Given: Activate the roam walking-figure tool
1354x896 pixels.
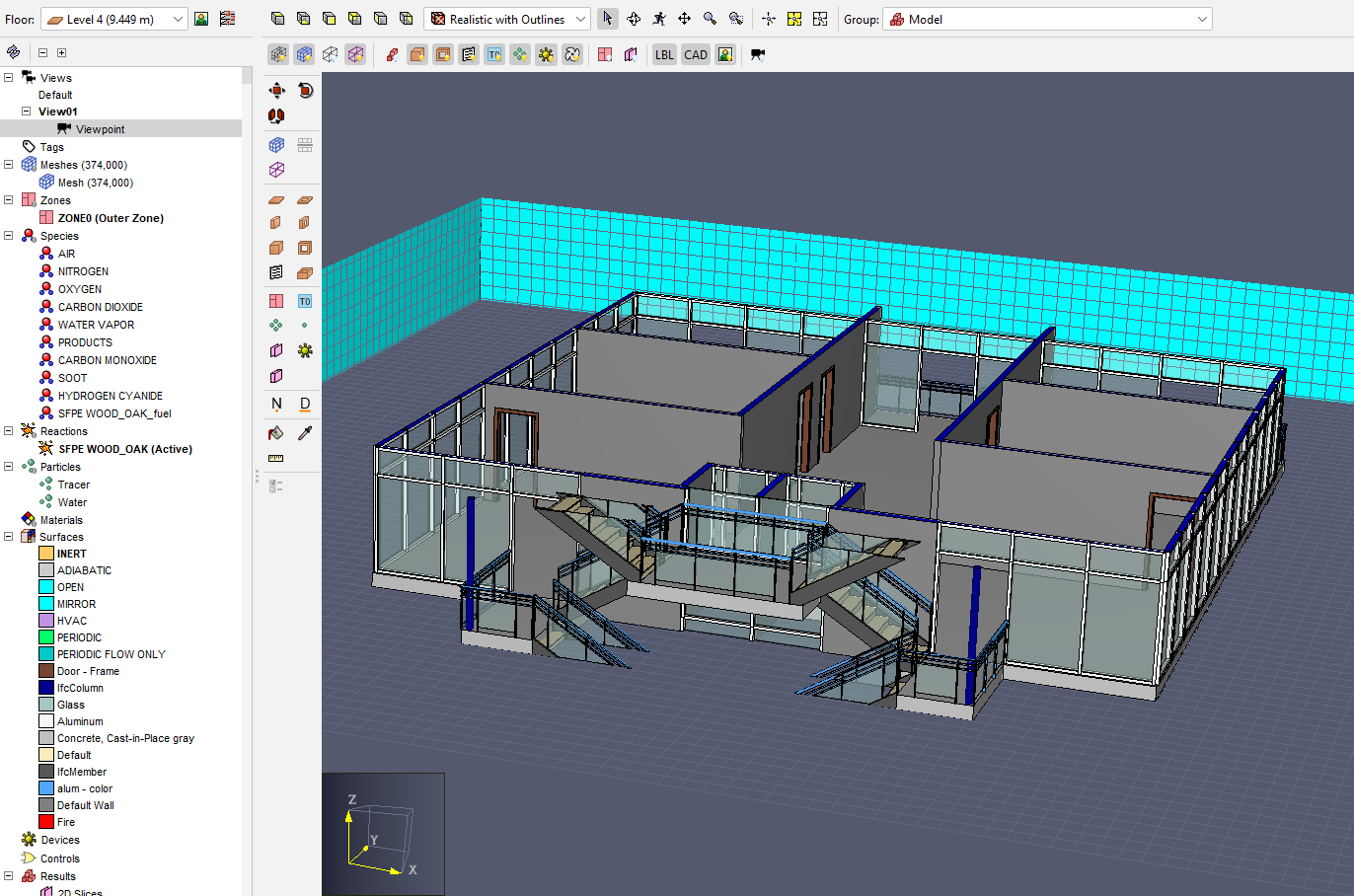Looking at the screenshot, I should [659, 19].
